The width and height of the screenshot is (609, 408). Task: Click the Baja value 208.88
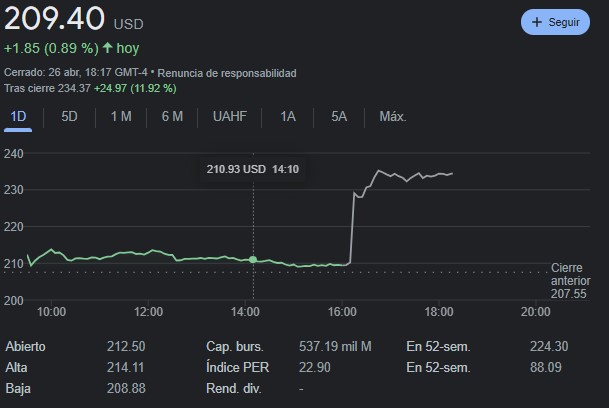(x=126, y=388)
